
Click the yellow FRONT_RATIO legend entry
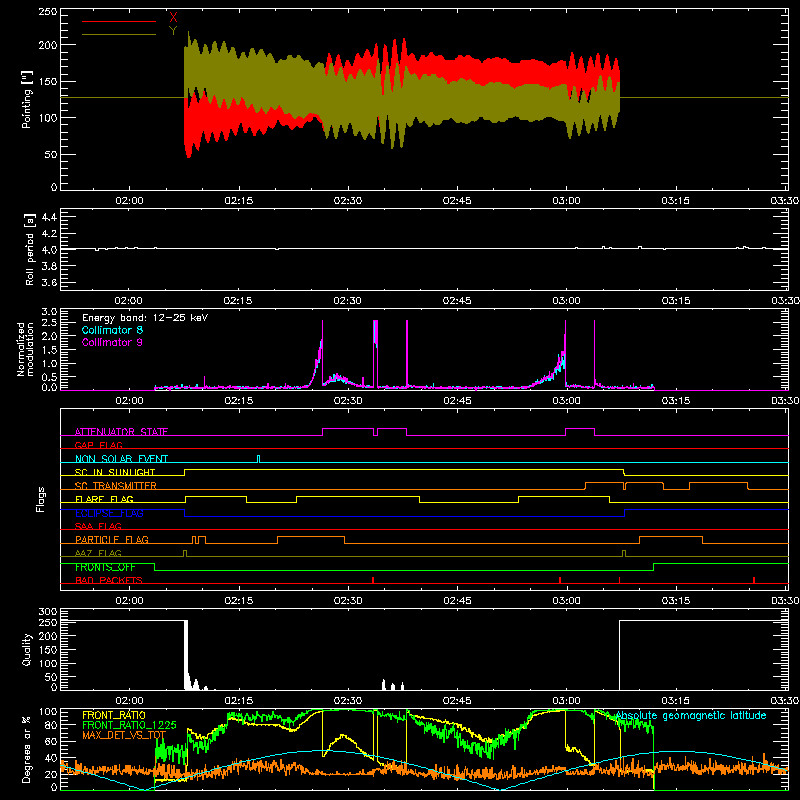(114, 715)
